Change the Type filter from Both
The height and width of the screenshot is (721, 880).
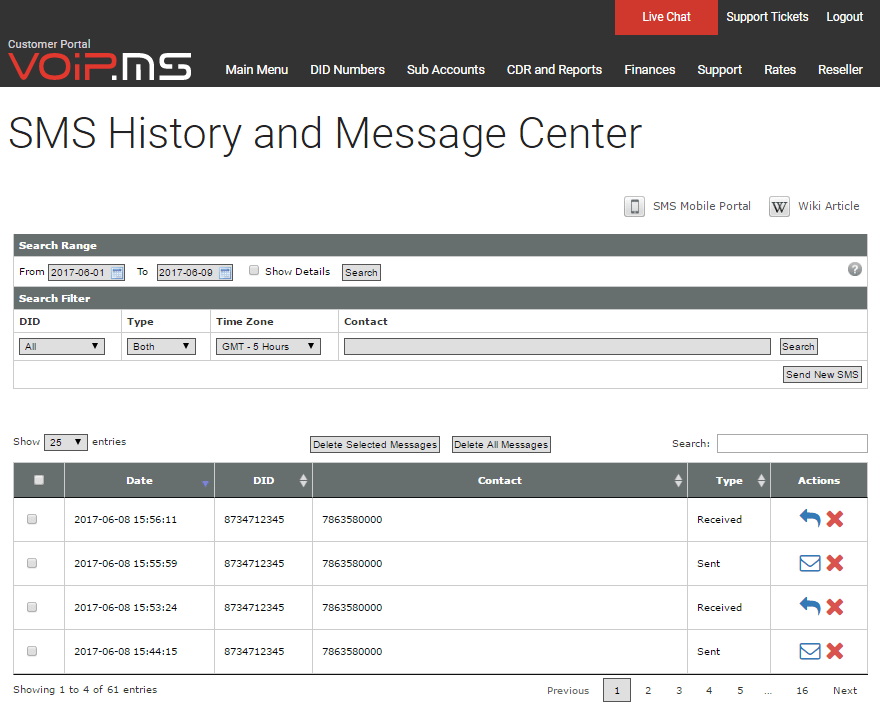[x=161, y=345]
